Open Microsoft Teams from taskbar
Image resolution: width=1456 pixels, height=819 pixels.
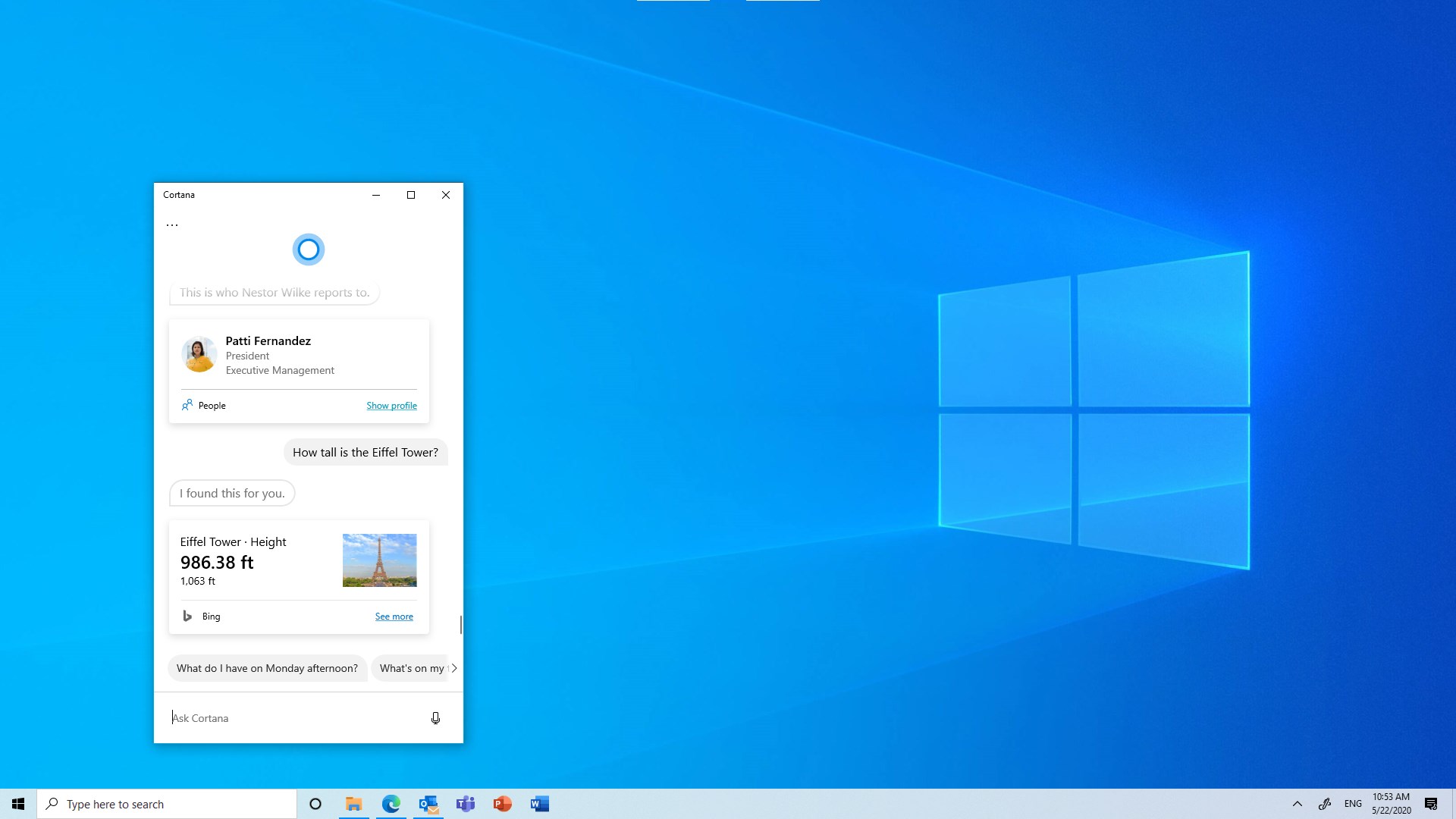coord(466,804)
